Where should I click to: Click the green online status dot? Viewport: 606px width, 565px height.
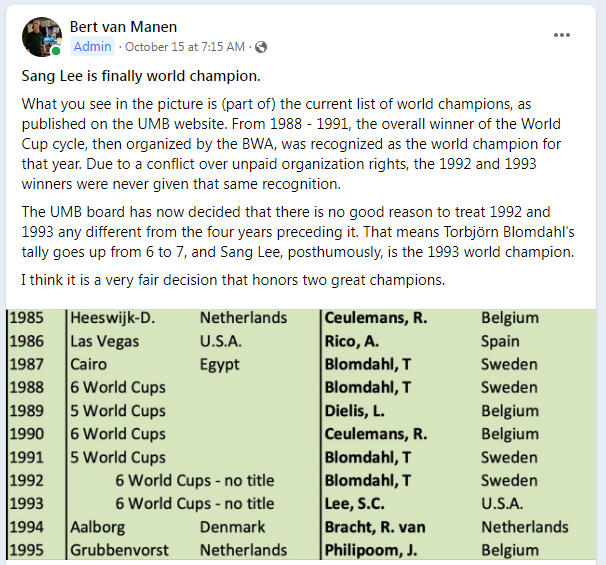pyautogui.click(x=56, y=50)
